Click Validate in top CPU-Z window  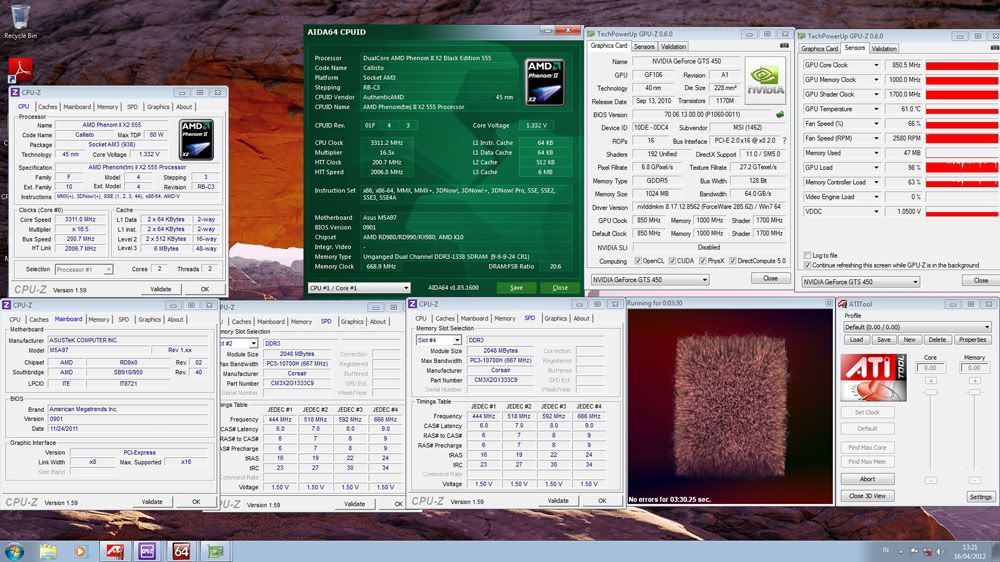point(161,289)
